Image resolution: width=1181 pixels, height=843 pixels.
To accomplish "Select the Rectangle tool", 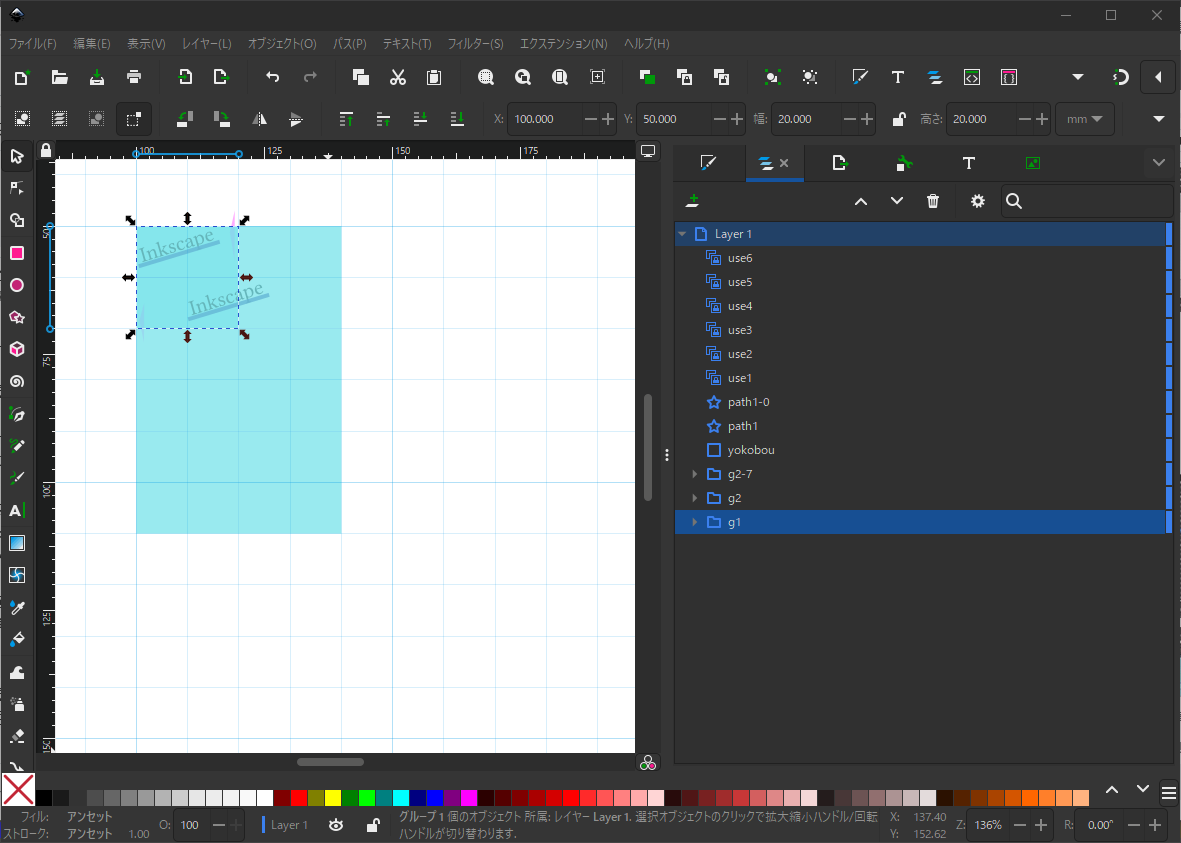I will point(17,253).
